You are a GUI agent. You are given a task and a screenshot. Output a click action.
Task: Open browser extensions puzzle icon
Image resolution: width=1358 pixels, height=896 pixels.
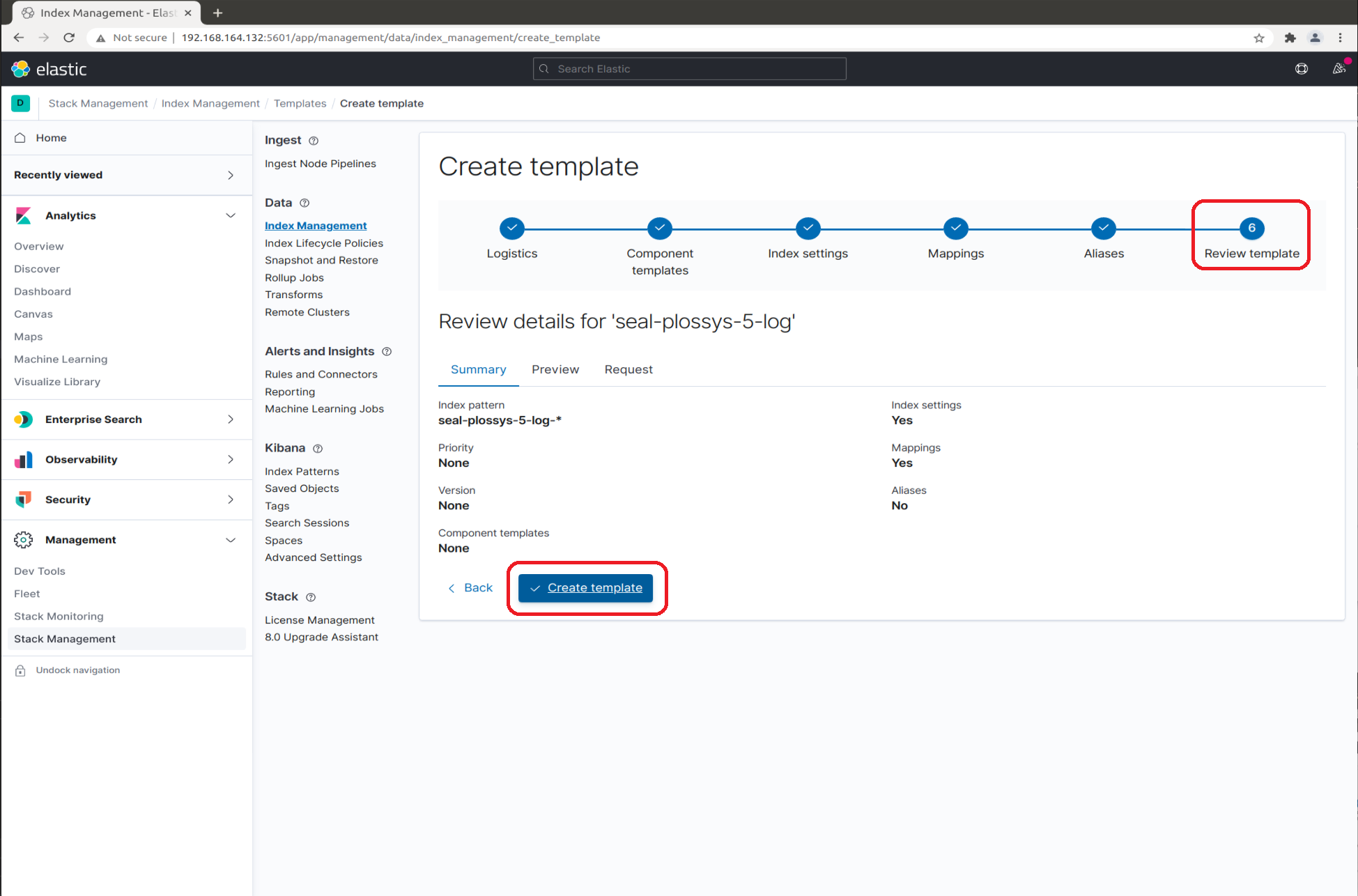tap(1290, 38)
